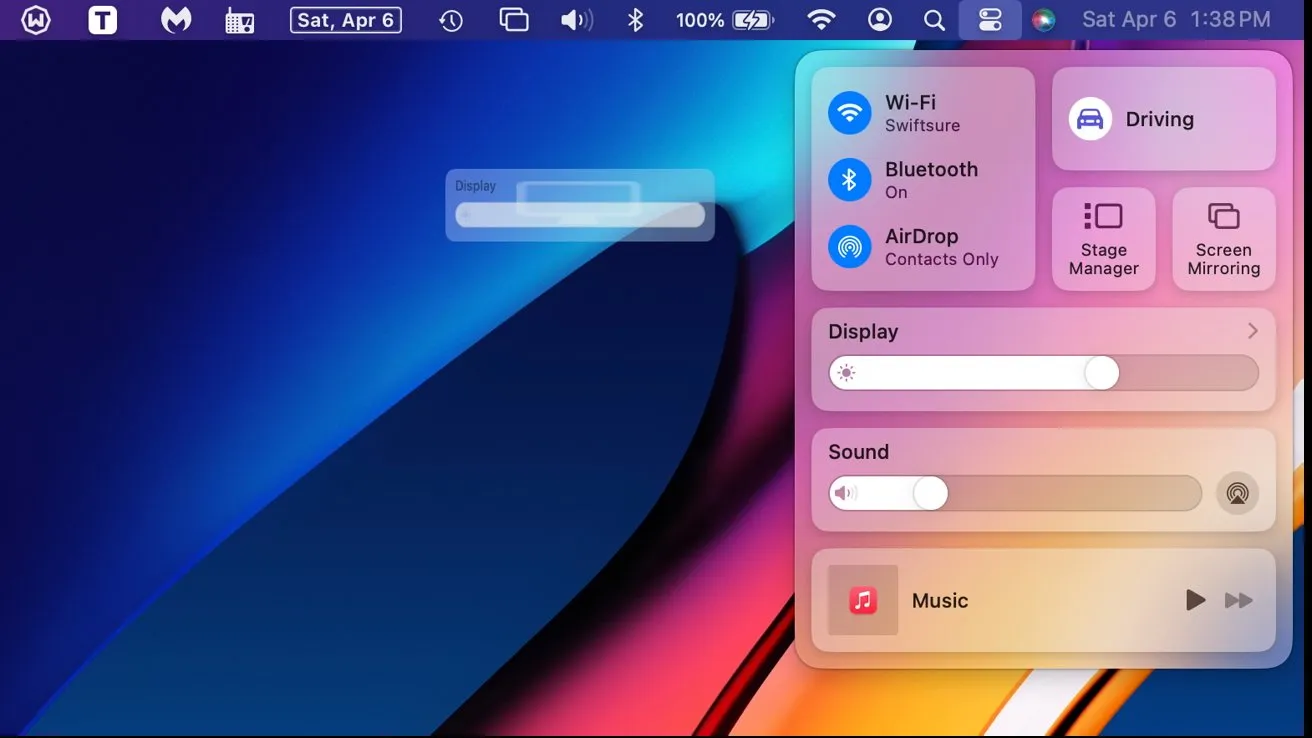The height and width of the screenshot is (738, 1312).
Task: Enable the Driving focus mode
Action: (x=1090, y=119)
